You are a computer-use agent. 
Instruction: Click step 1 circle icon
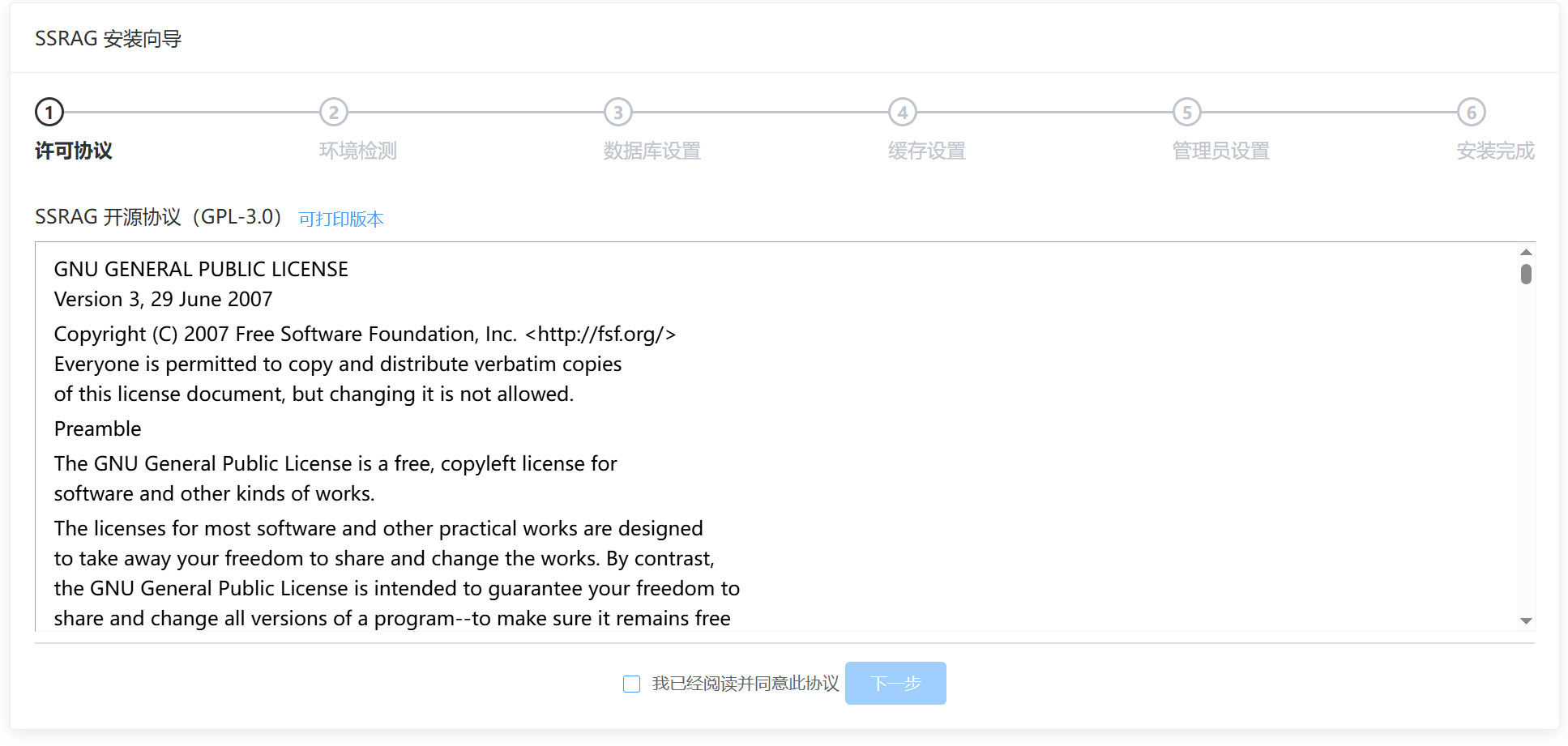tap(49, 113)
